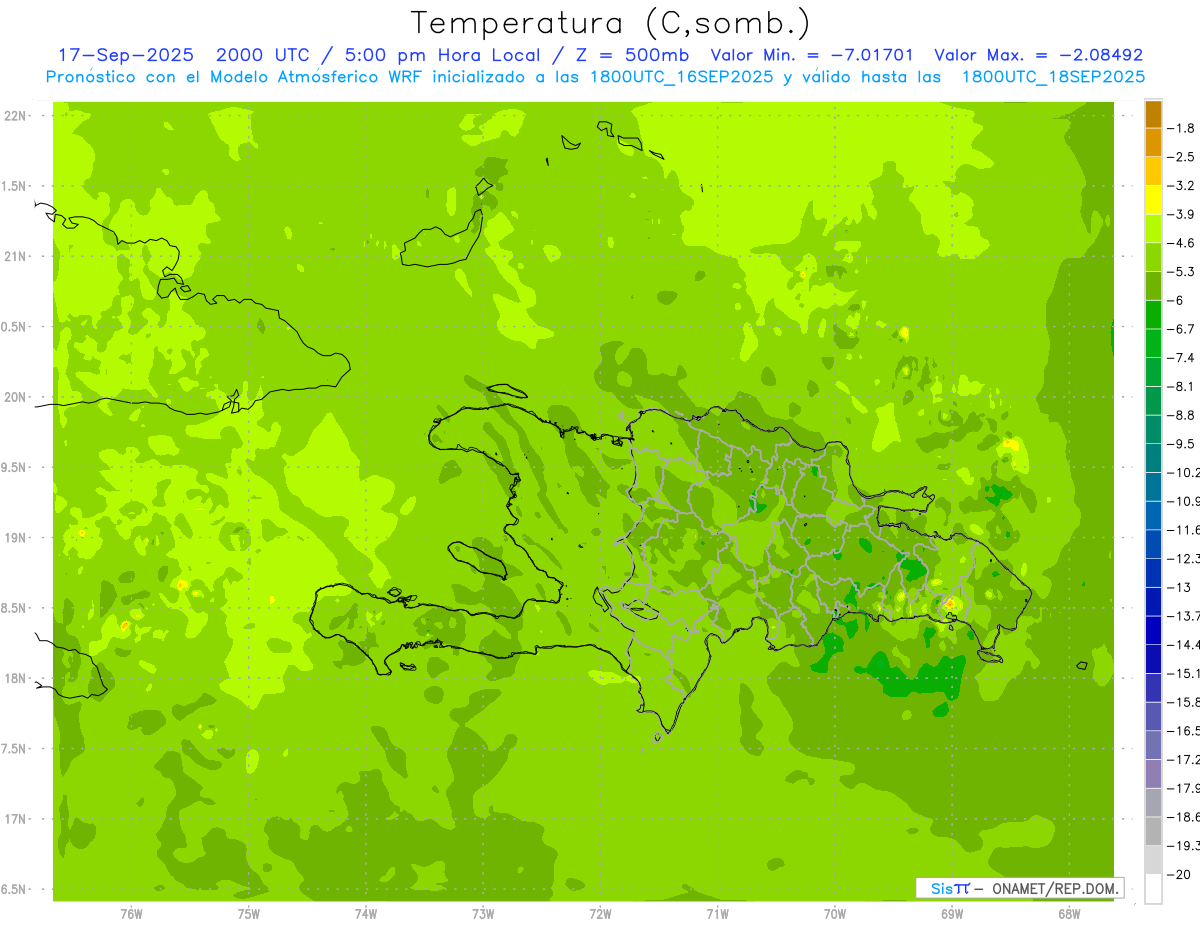1200x927 pixels.
Task: Click the "Valor Min. = -7.01701" readout
Action: (812, 55)
